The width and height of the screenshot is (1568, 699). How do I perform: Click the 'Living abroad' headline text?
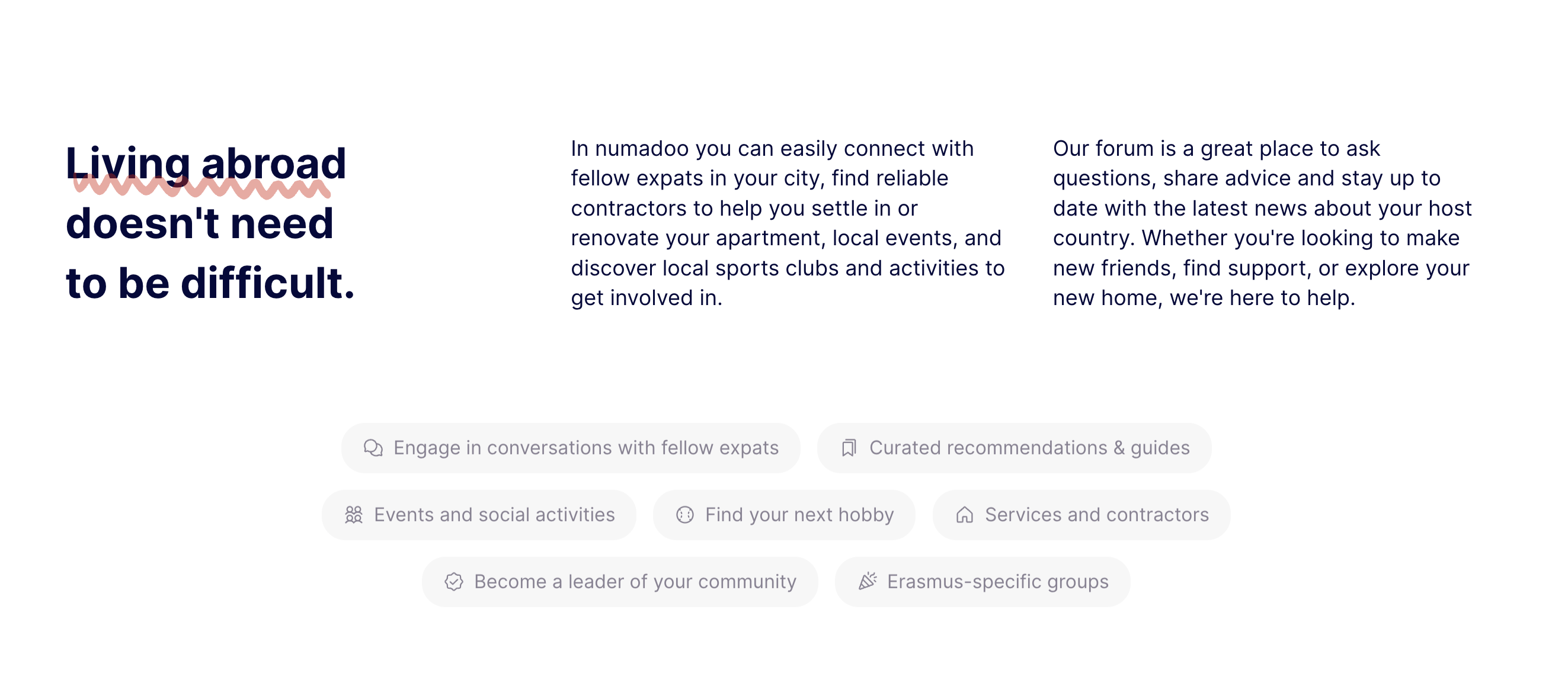pos(206,163)
